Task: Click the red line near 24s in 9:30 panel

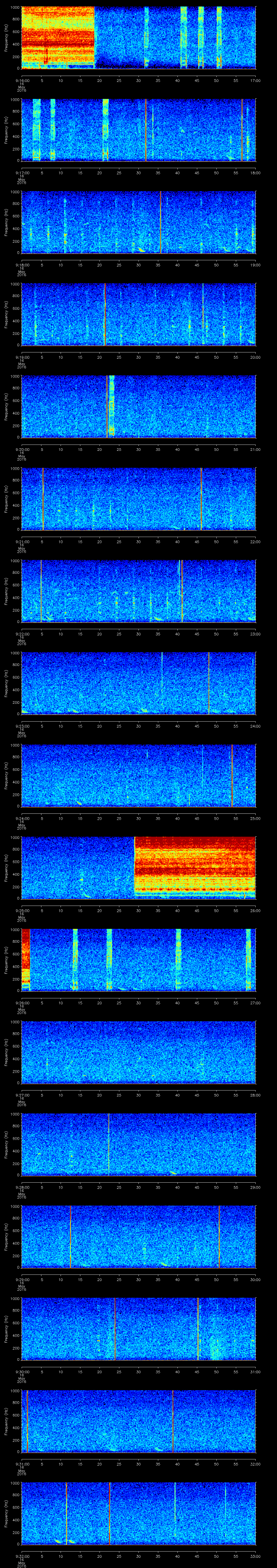Action: (114, 1328)
